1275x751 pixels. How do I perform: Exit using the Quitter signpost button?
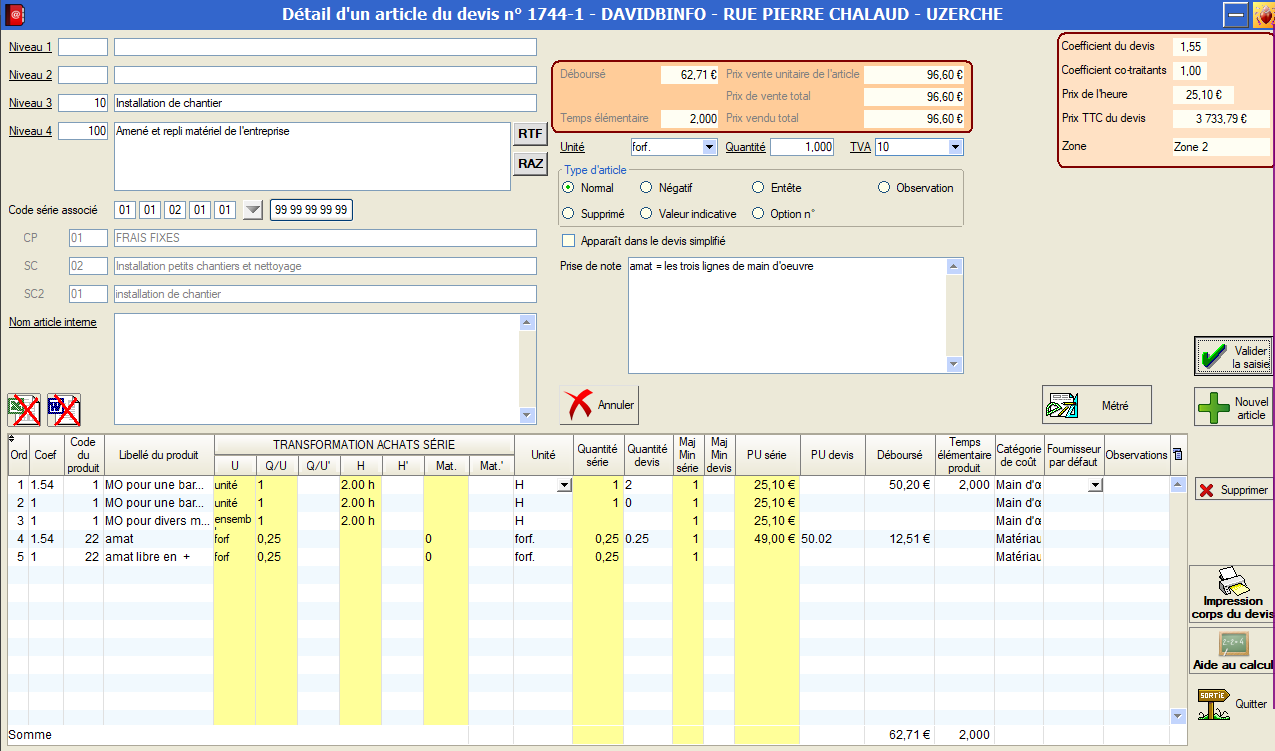click(x=1232, y=704)
